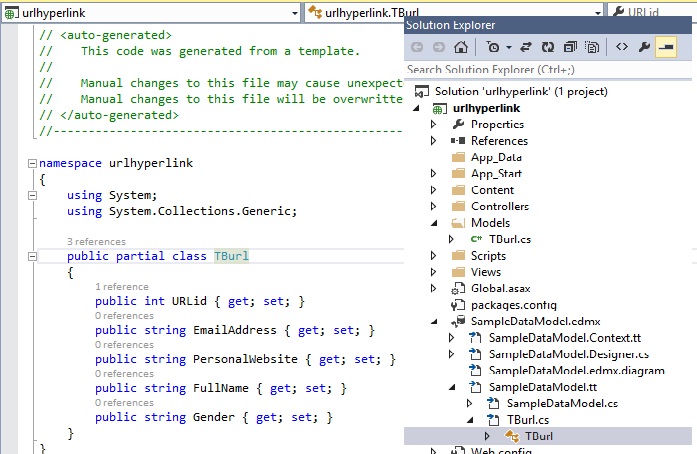The image size is (697, 454).
Task: Click the References icon in tree
Action: [458, 141]
